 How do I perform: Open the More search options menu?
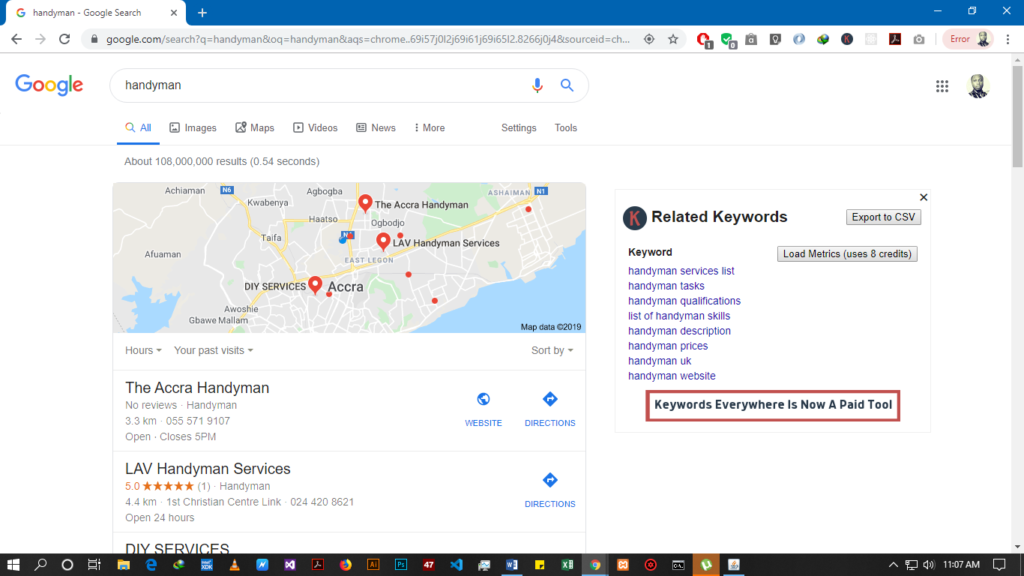[428, 128]
